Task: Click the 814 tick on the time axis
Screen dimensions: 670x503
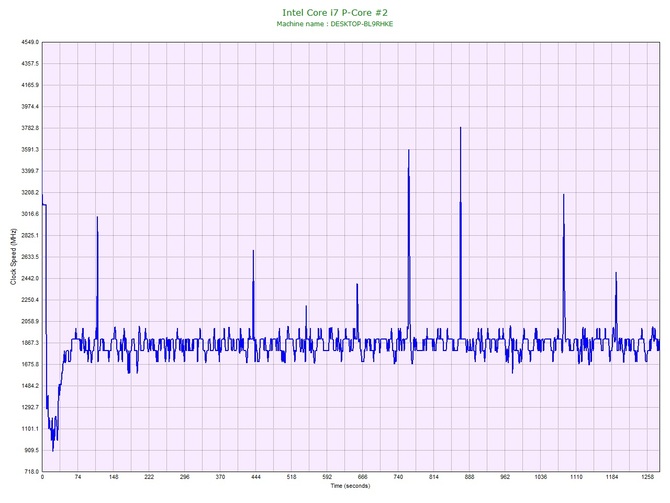Action: point(434,477)
